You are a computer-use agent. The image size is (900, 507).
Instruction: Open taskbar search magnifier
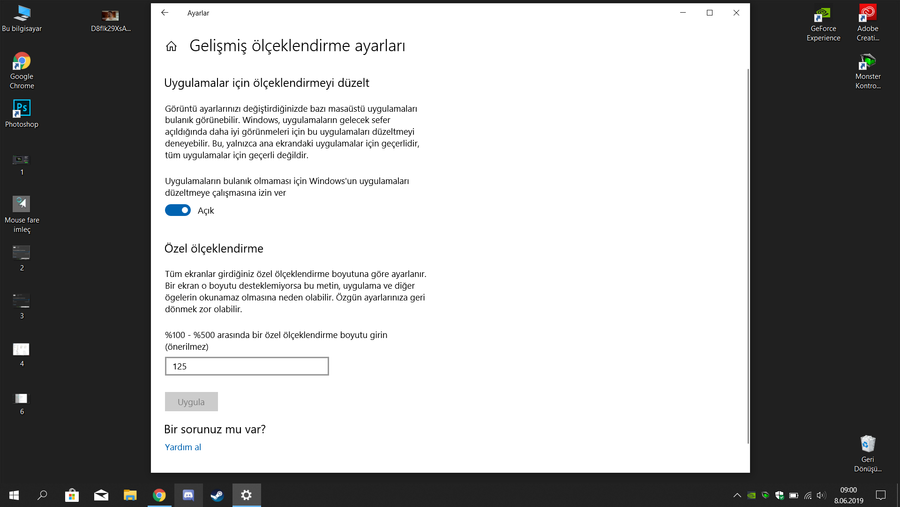tap(42, 495)
